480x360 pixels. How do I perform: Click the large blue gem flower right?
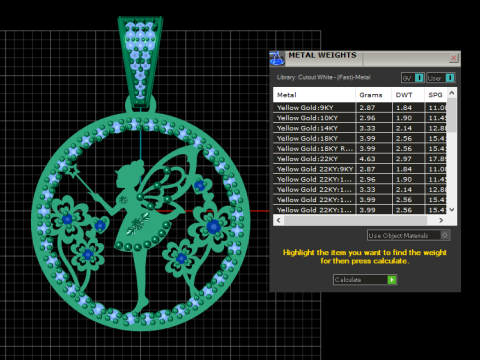tap(213, 227)
